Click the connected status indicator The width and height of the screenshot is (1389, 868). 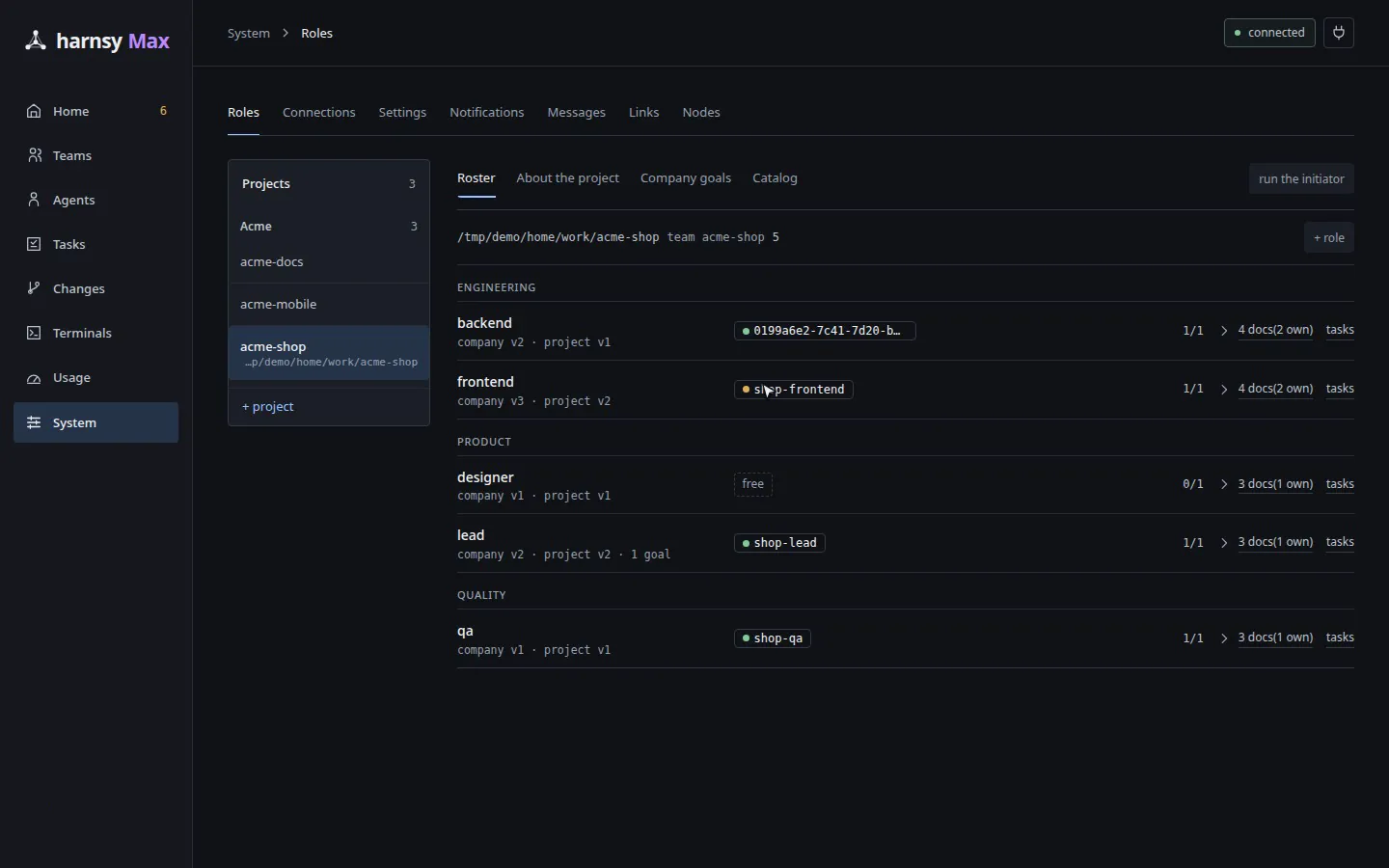pyautogui.click(x=1269, y=33)
